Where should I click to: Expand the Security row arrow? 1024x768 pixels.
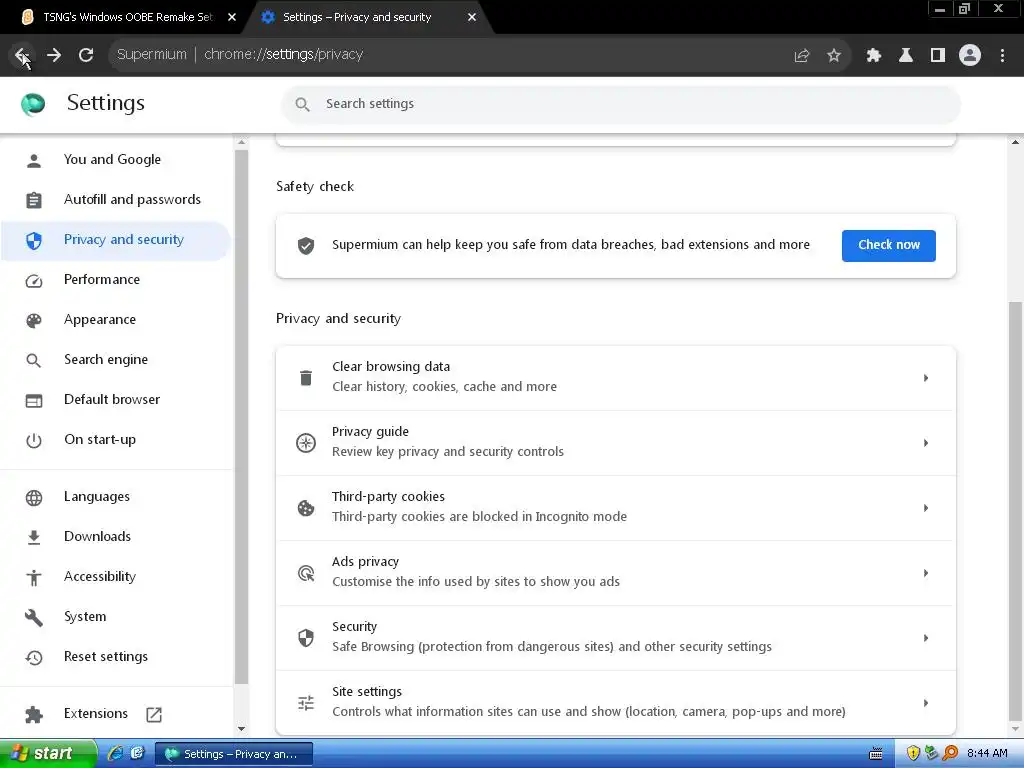pyautogui.click(x=926, y=638)
